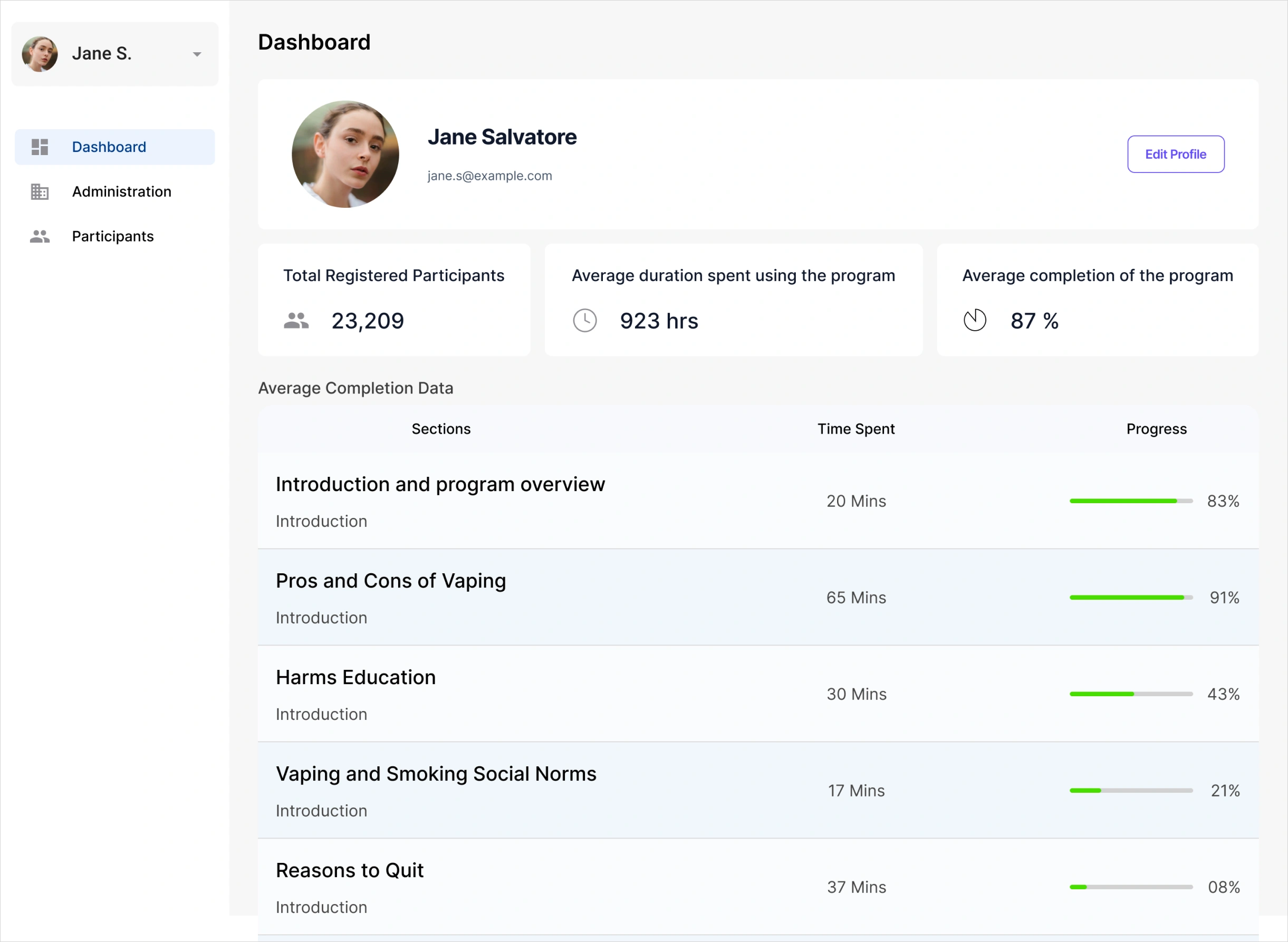This screenshot has width=1288, height=942.
Task: Click the small Jane S. avatar in sidebar
Action: point(40,54)
